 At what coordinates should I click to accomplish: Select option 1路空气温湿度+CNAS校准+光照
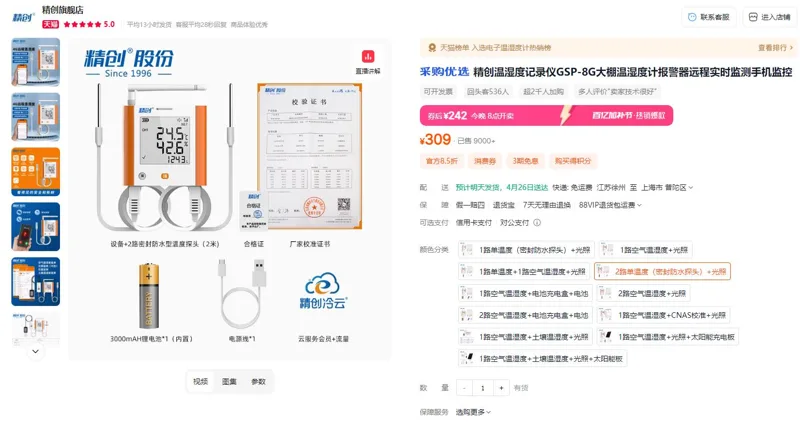point(663,315)
